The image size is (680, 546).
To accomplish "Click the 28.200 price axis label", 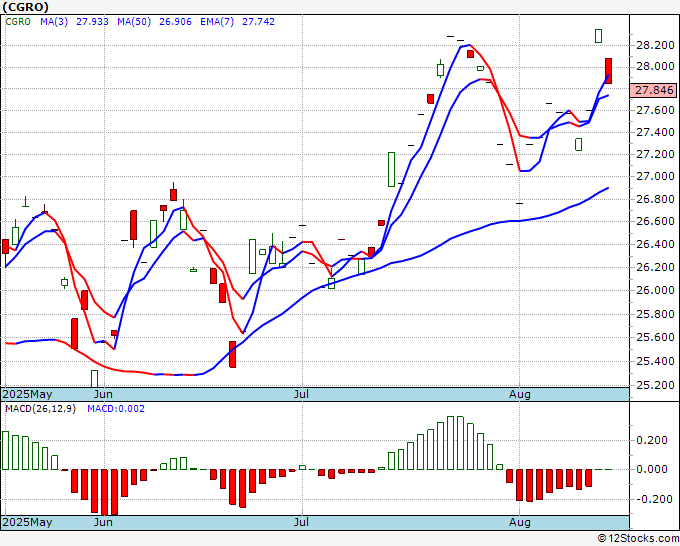I will click(655, 45).
